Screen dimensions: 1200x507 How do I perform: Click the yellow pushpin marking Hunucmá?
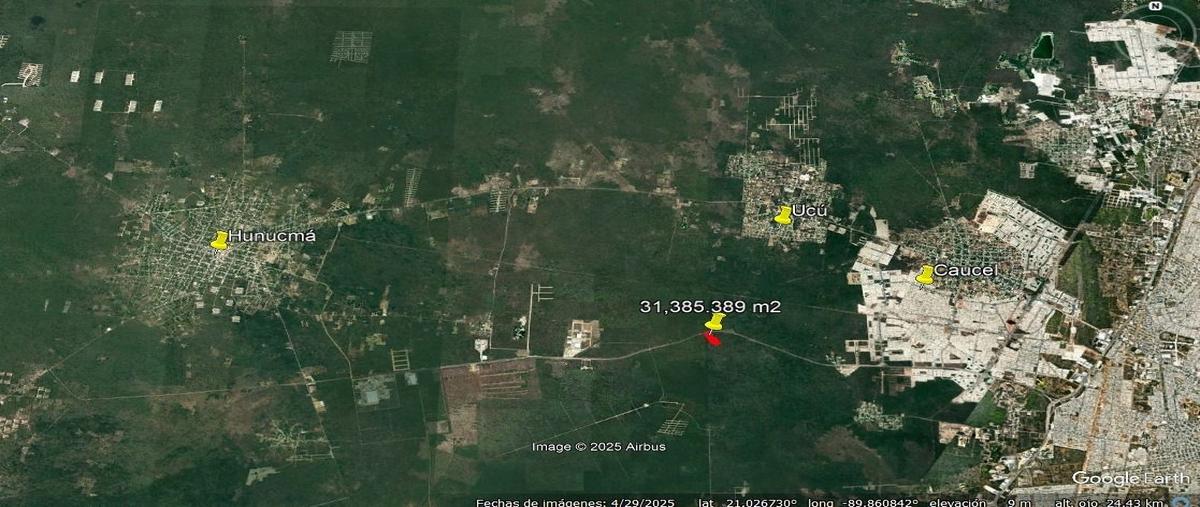point(219,240)
